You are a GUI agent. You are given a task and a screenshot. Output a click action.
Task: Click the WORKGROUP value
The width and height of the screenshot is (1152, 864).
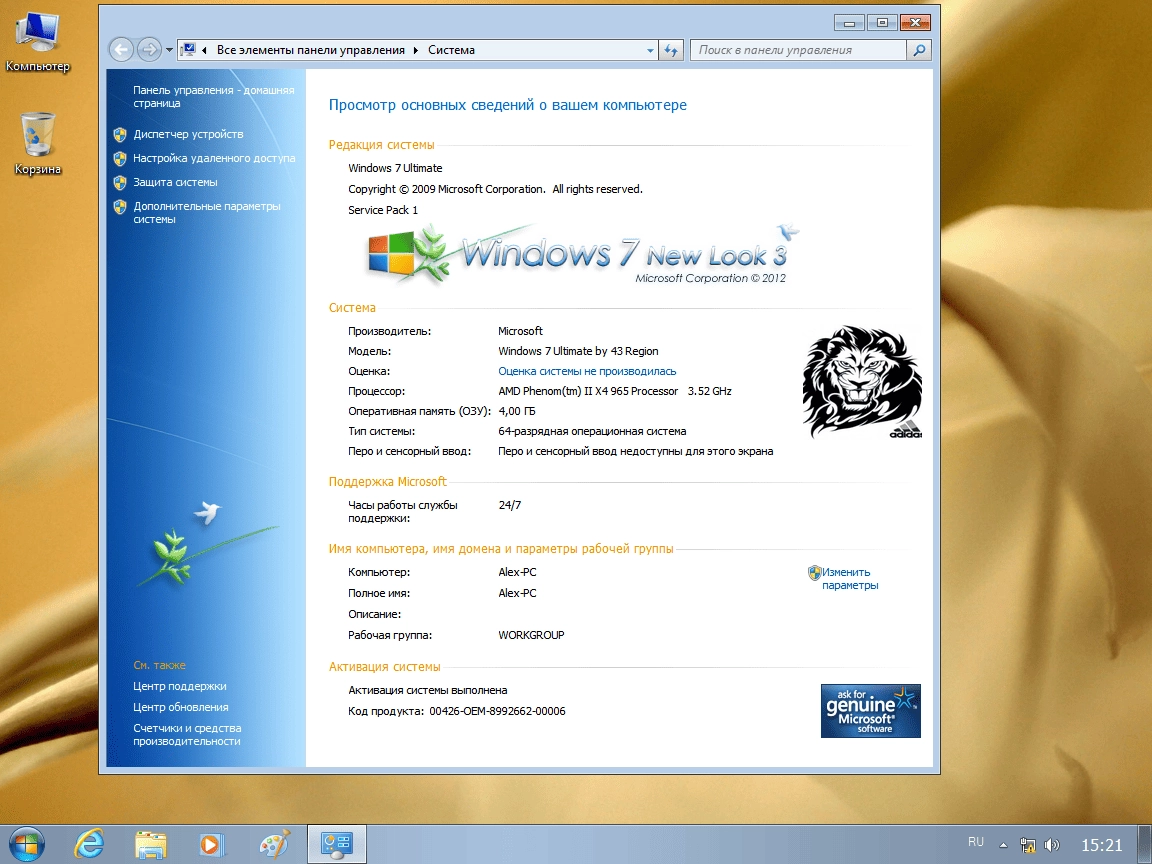pyautogui.click(x=531, y=635)
